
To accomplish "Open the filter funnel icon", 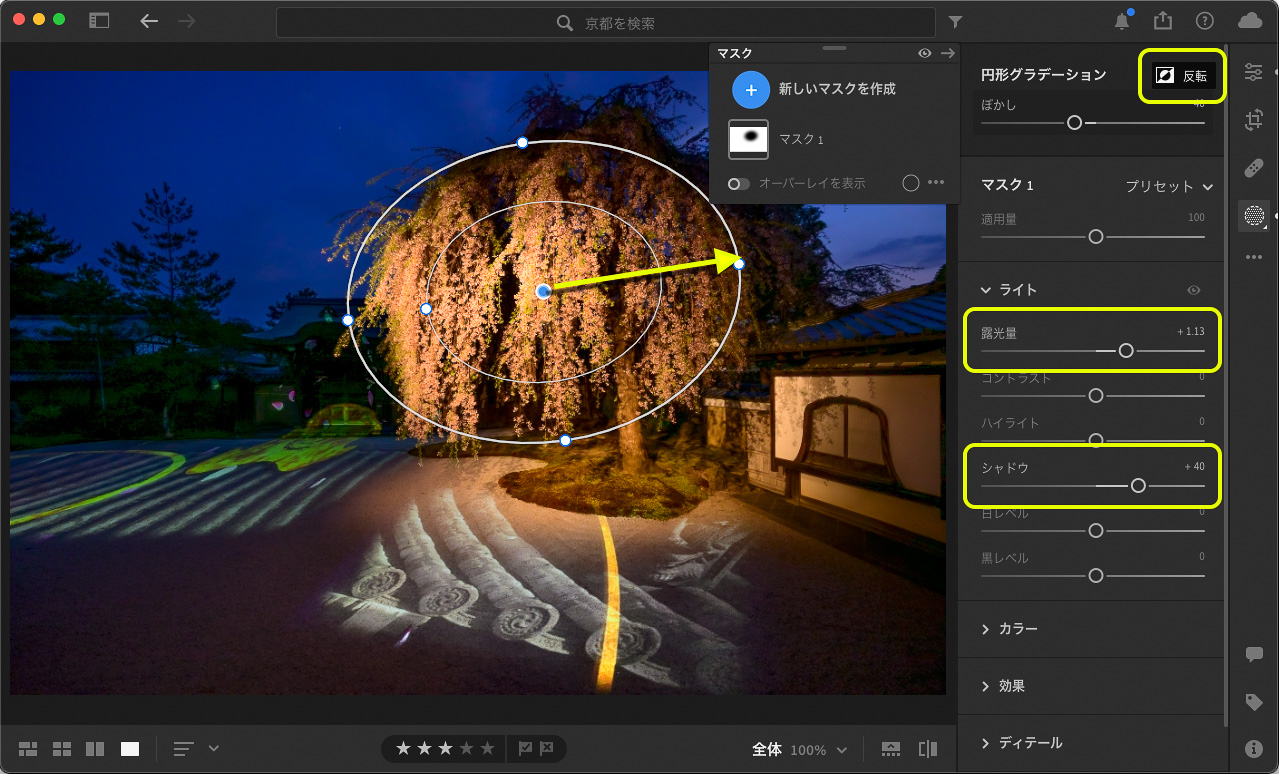I will coord(955,22).
